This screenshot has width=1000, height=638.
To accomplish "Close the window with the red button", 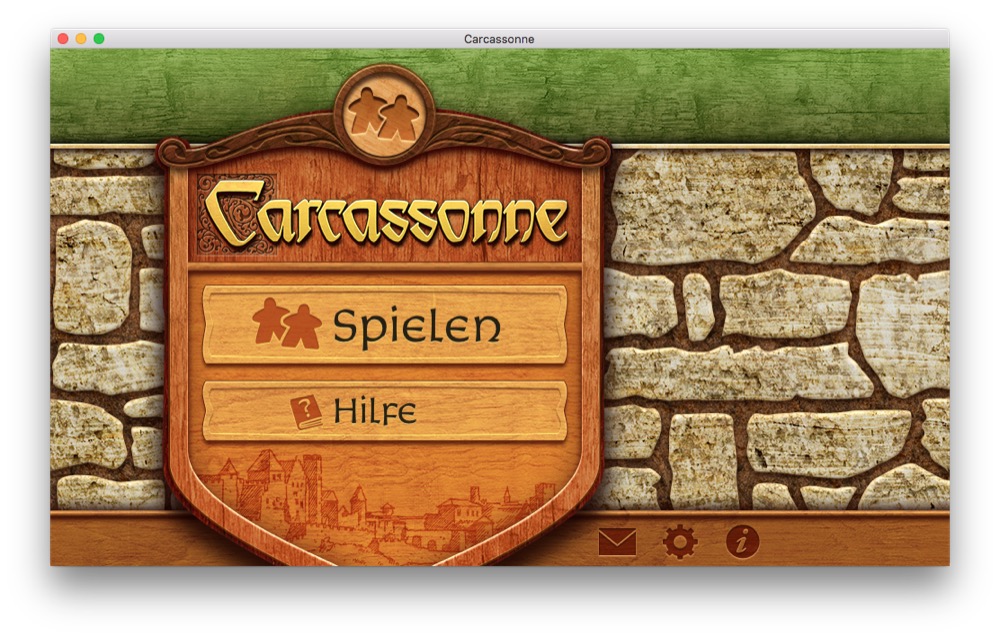I will (x=63, y=39).
